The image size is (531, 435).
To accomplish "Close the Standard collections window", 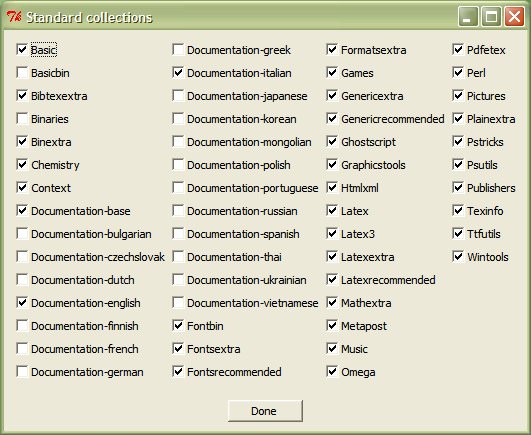I will point(514,16).
